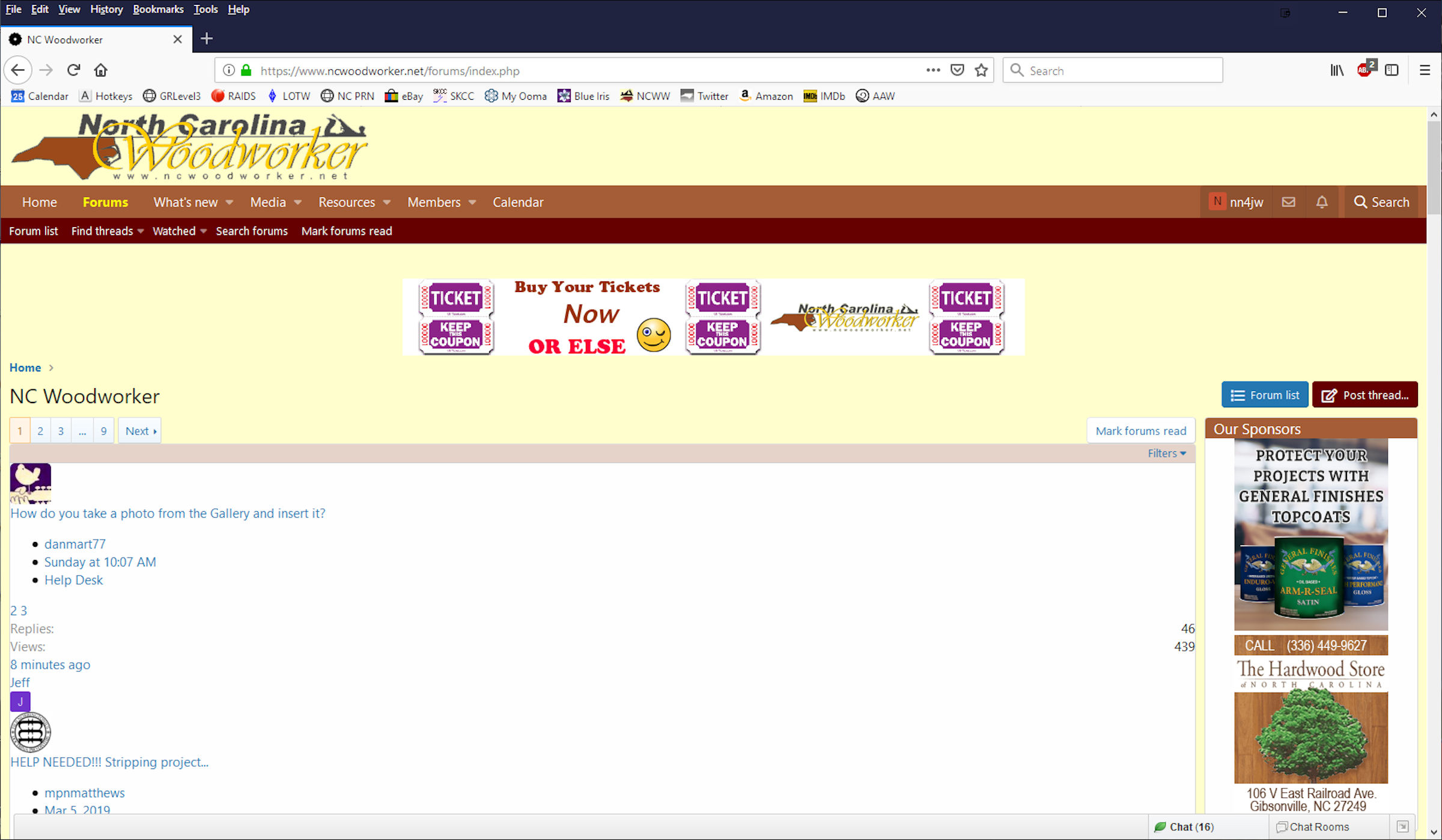Open the Amazon bookmark

(765, 96)
